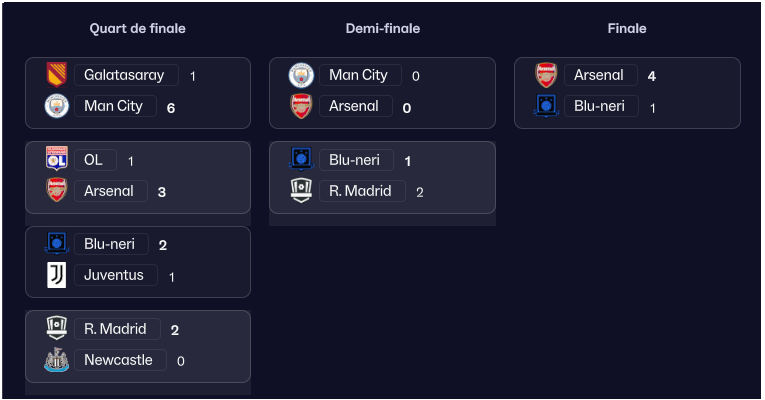Click the Newcastle club crest
The image size is (765, 400).
[x=56, y=360]
